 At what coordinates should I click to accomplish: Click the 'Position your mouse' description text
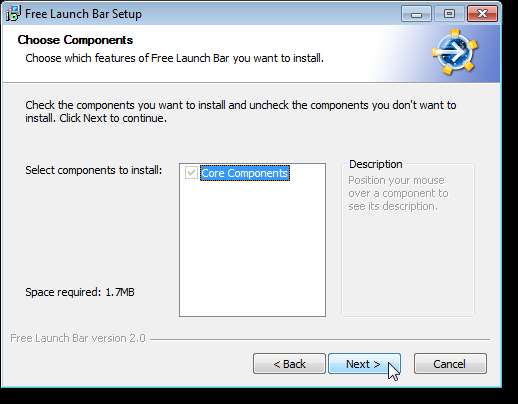click(x=398, y=193)
